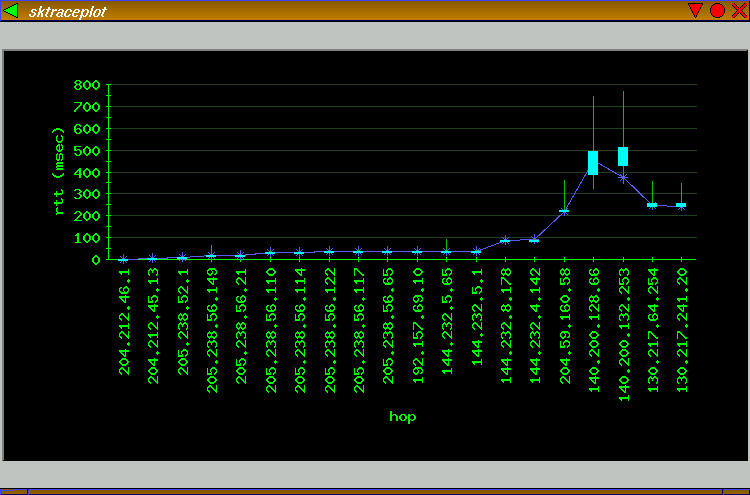Click the data marker at hop 204.59.160.58
750x495 pixels.
click(564, 211)
